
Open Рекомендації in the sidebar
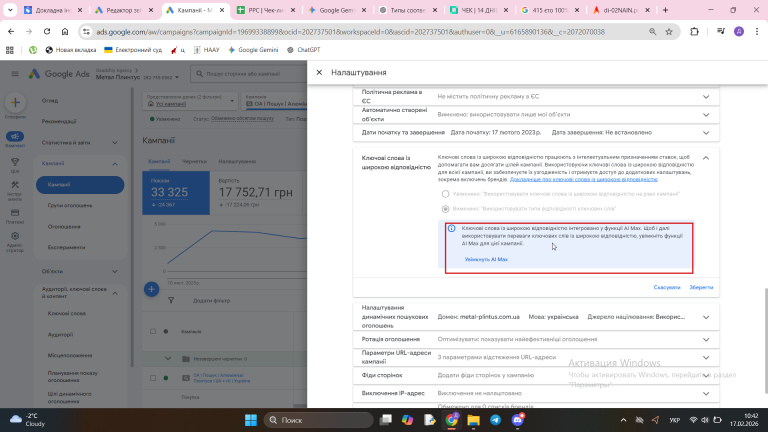coord(59,121)
